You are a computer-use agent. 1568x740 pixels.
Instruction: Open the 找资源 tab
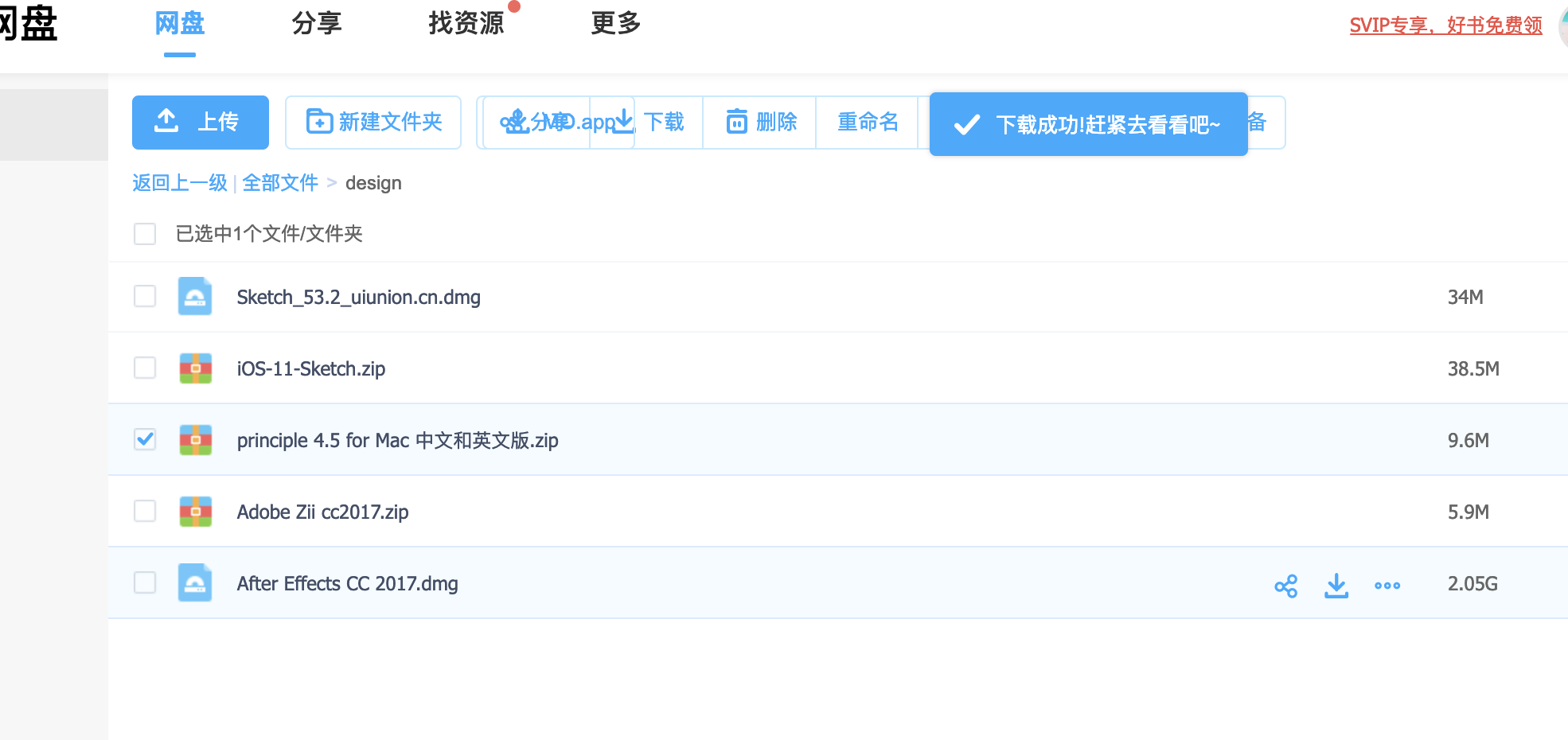(x=466, y=24)
